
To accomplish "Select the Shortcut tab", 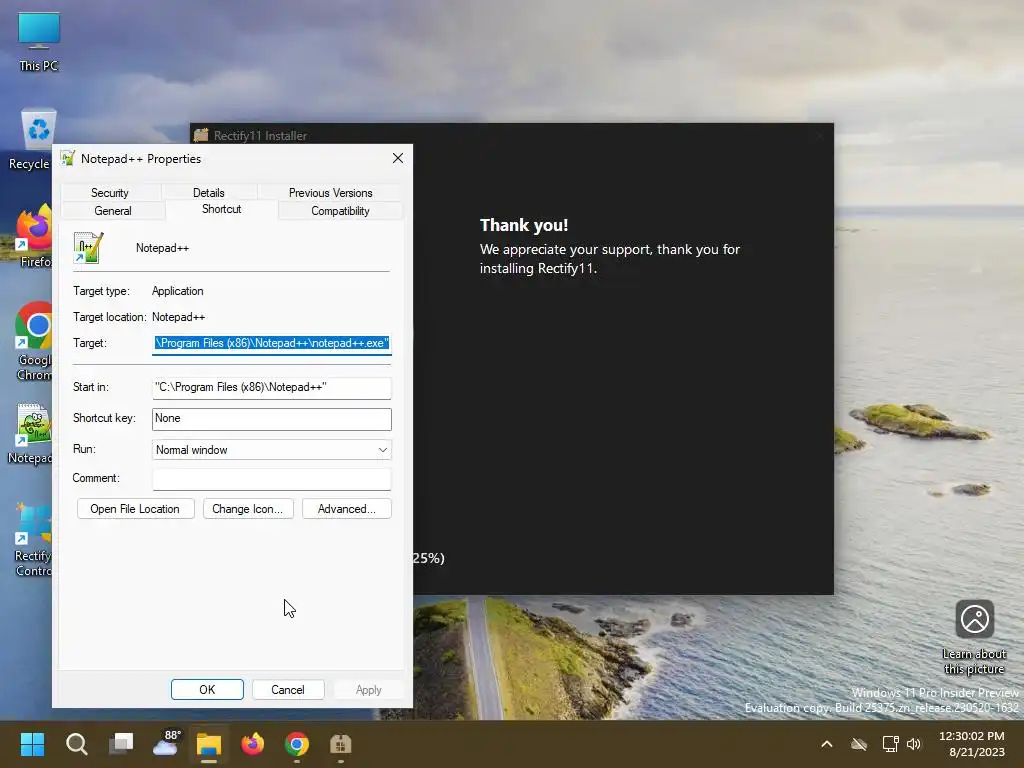I will (221, 209).
